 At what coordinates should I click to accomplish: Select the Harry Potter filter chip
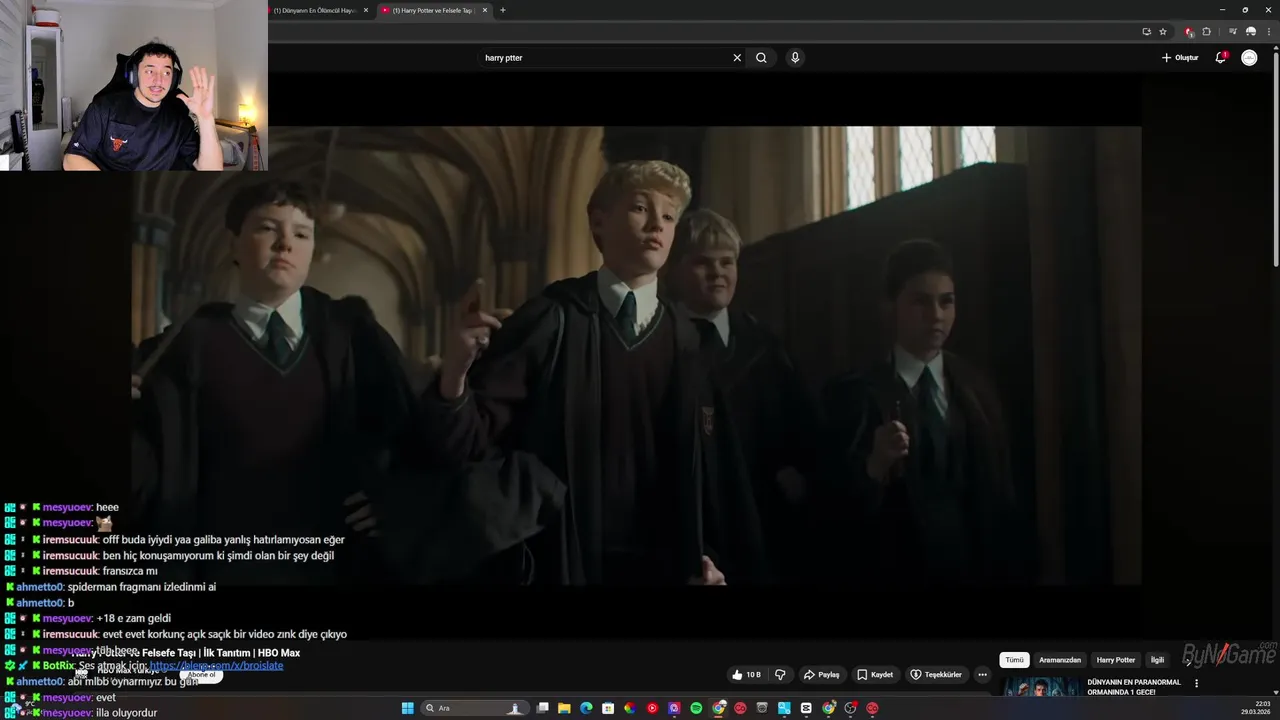point(1116,660)
